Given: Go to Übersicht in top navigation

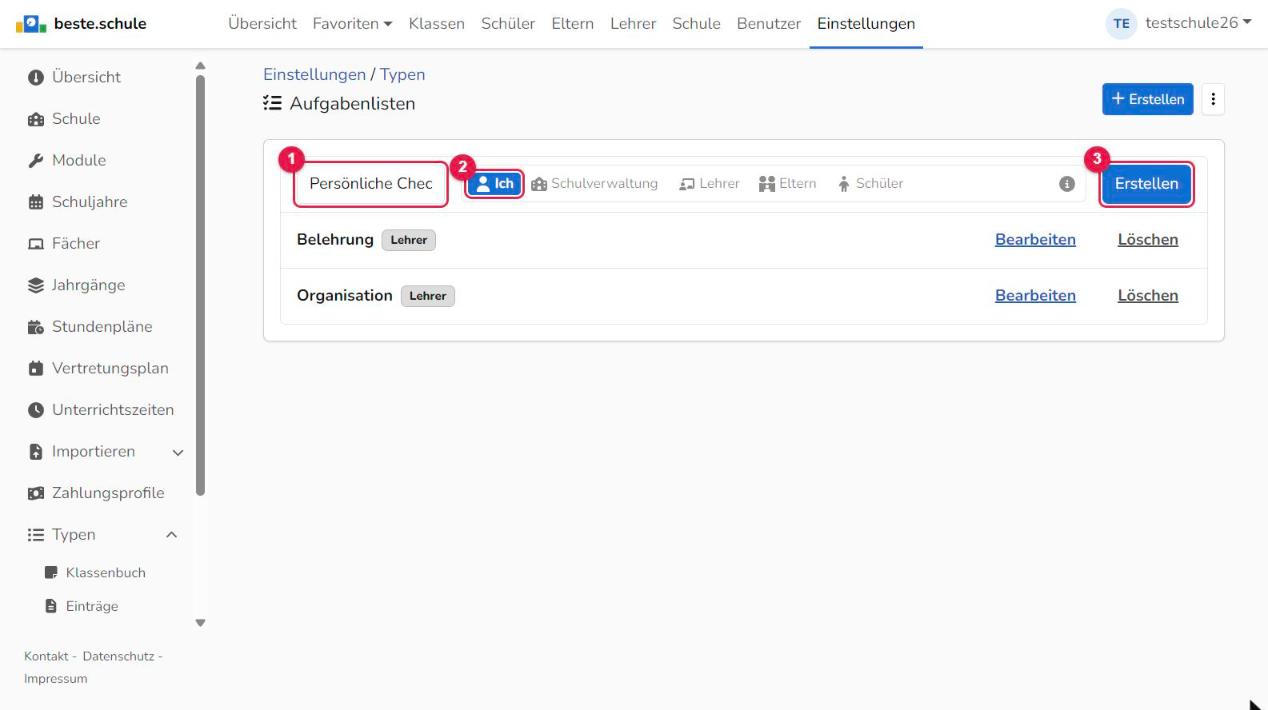Looking at the screenshot, I should [x=262, y=24].
